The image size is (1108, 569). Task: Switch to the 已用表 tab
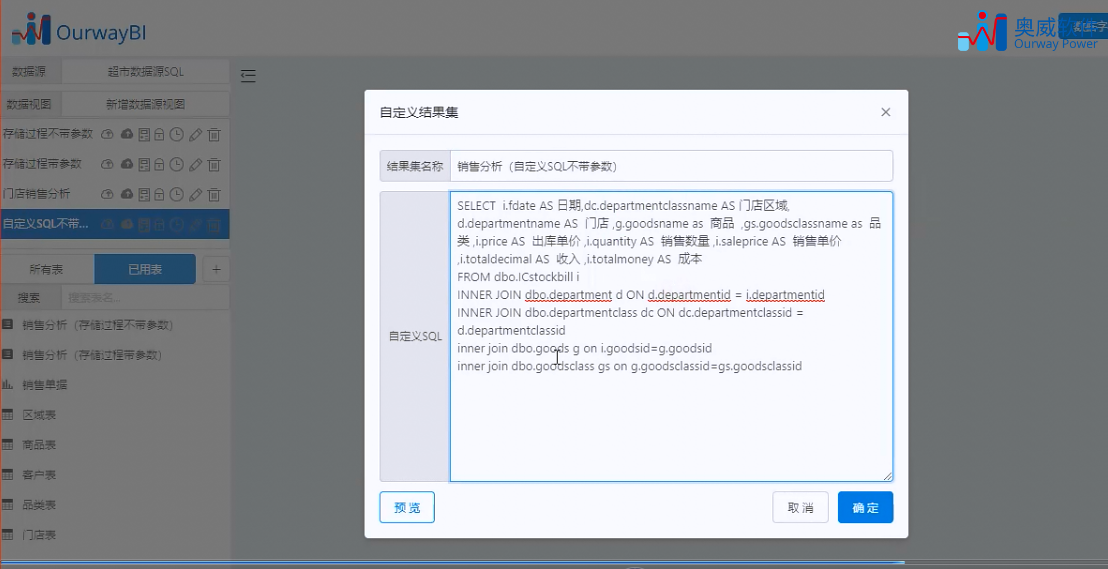(x=145, y=269)
